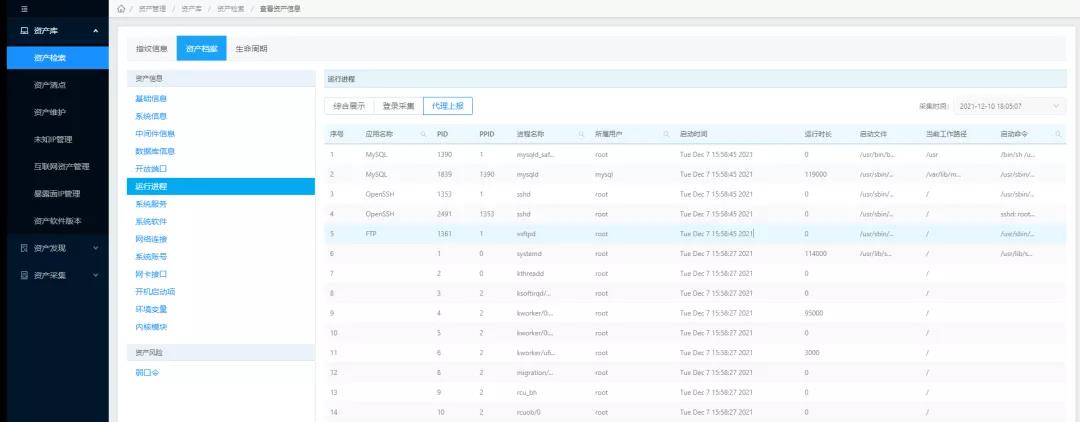Image resolution: width=1080 pixels, height=422 pixels.
Task: Click PID 2491 cell in OpenSSH row
Action: (444, 214)
